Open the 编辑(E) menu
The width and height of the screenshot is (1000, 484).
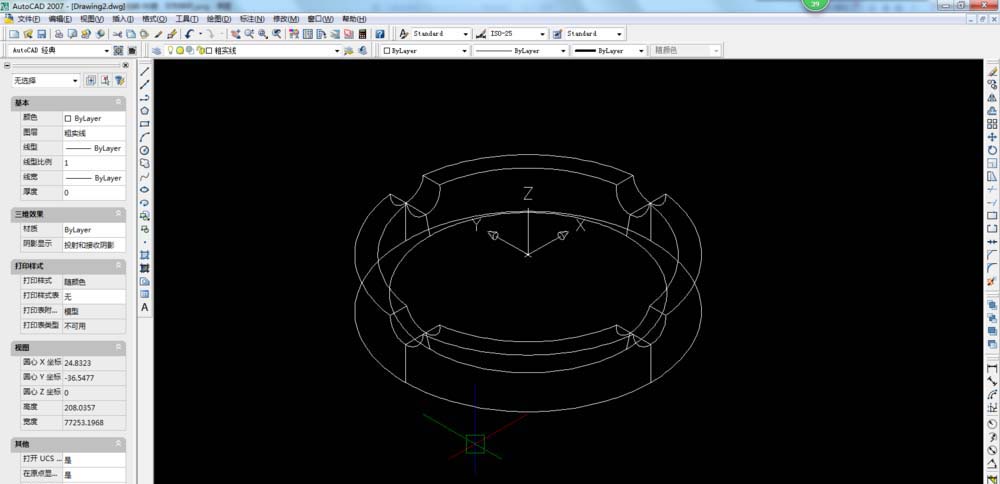[x=60, y=19]
